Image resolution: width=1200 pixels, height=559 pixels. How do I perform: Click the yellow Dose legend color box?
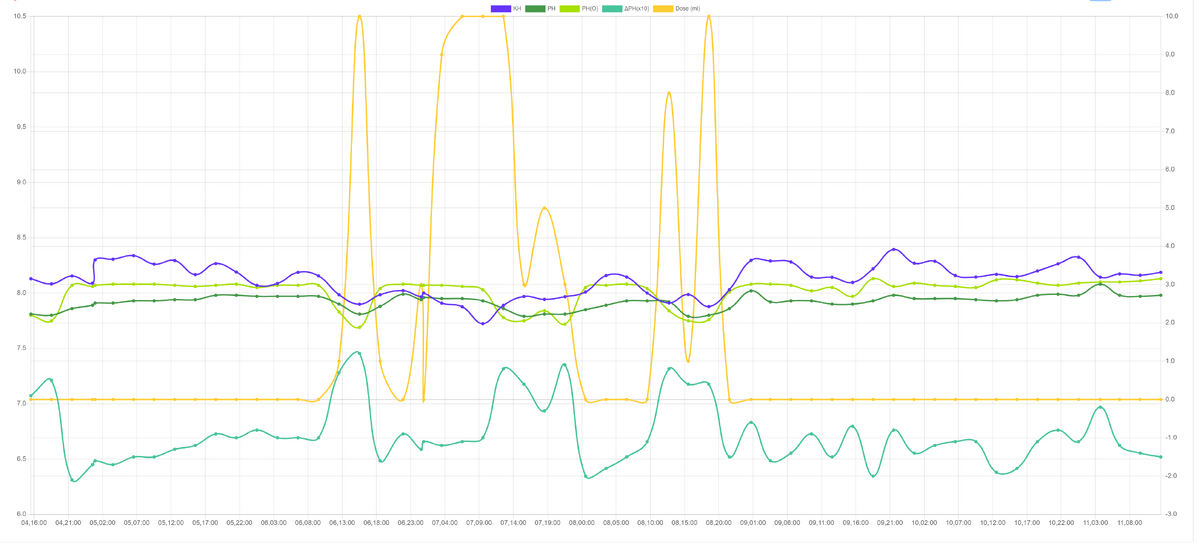pos(663,9)
